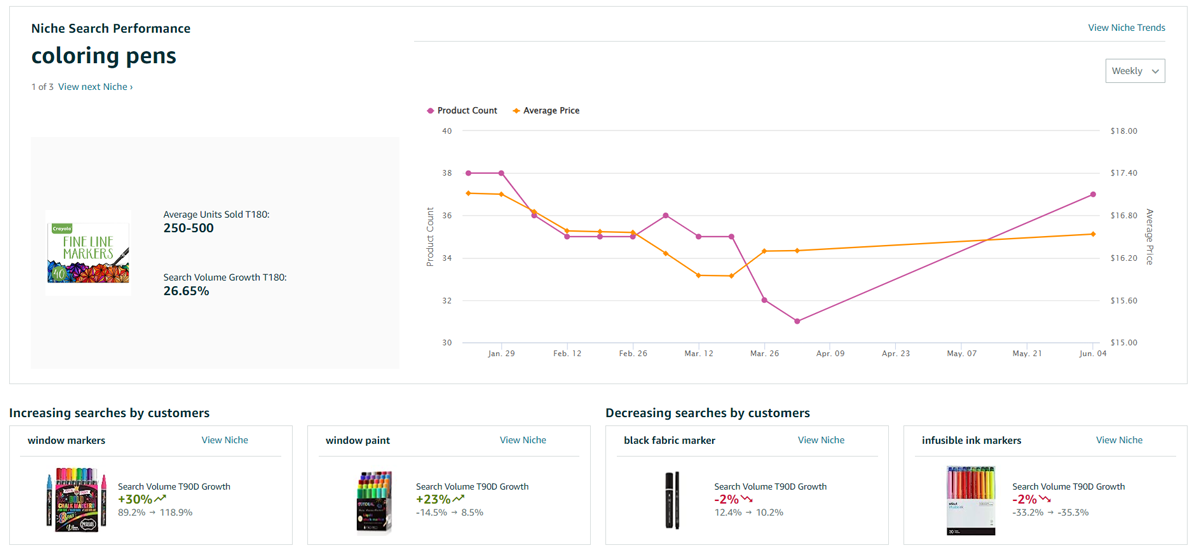
Task: Click the window markers product thumbnail
Action: 75,499
